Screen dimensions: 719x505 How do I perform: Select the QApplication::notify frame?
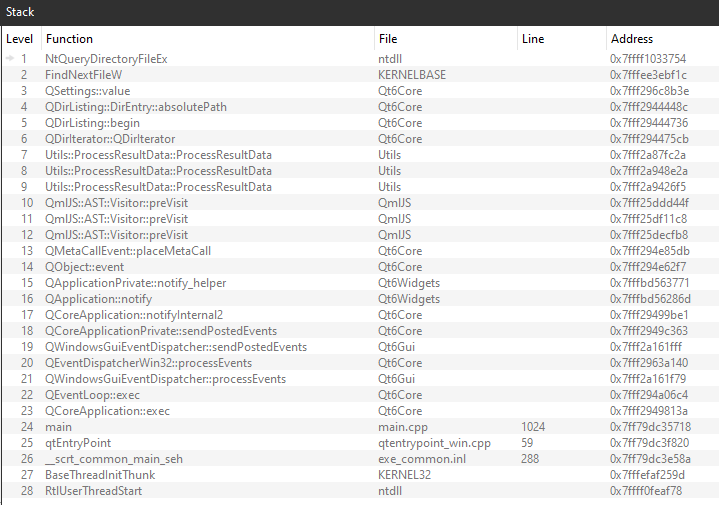point(99,299)
